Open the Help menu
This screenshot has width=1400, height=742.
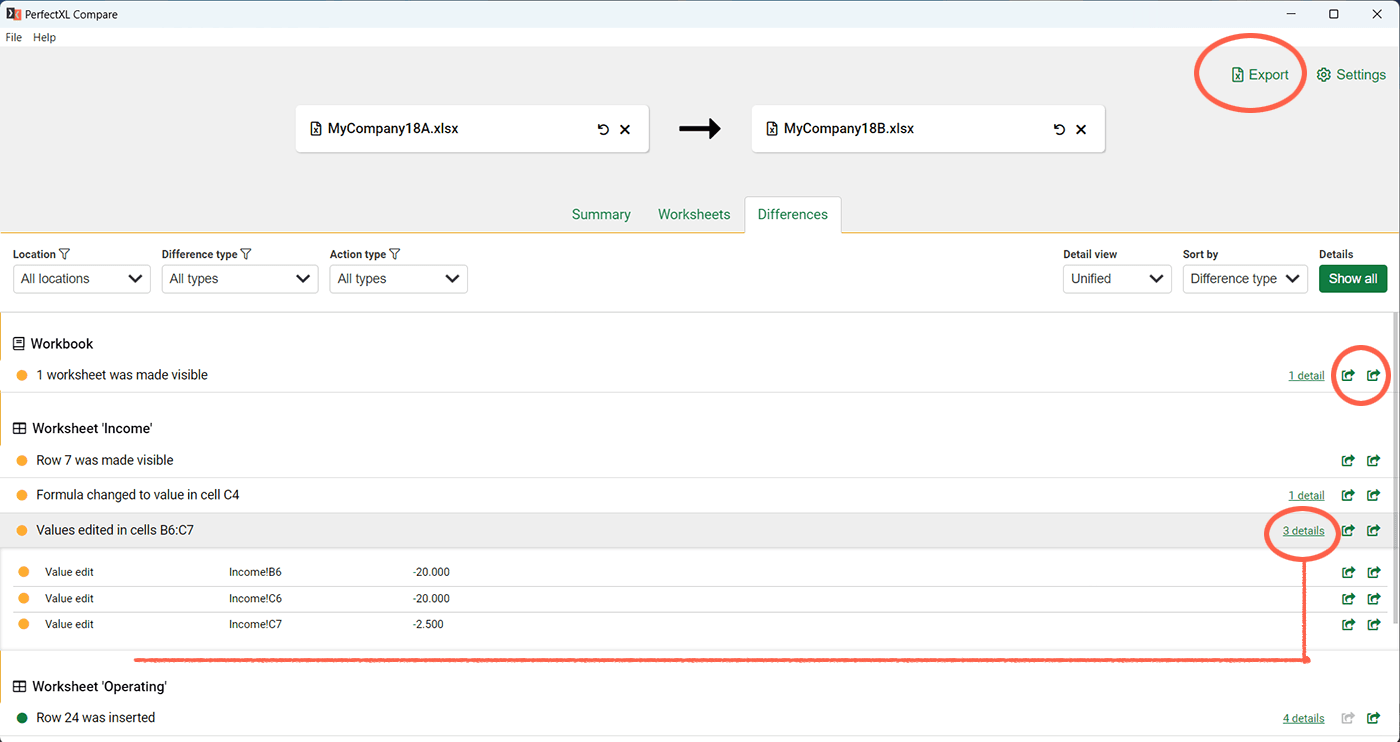(x=44, y=37)
